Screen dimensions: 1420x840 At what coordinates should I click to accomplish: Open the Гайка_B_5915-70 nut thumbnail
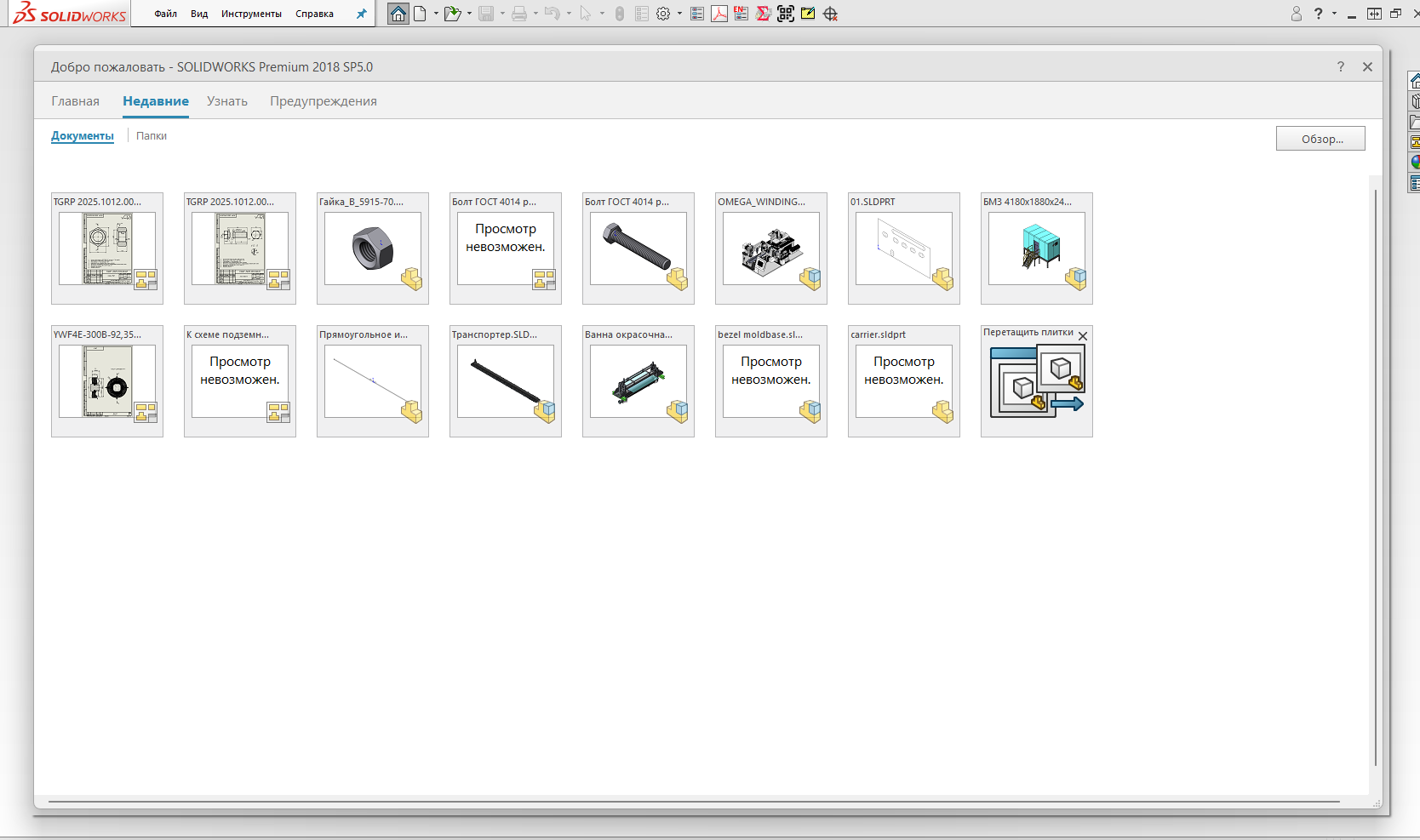click(x=373, y=249)
